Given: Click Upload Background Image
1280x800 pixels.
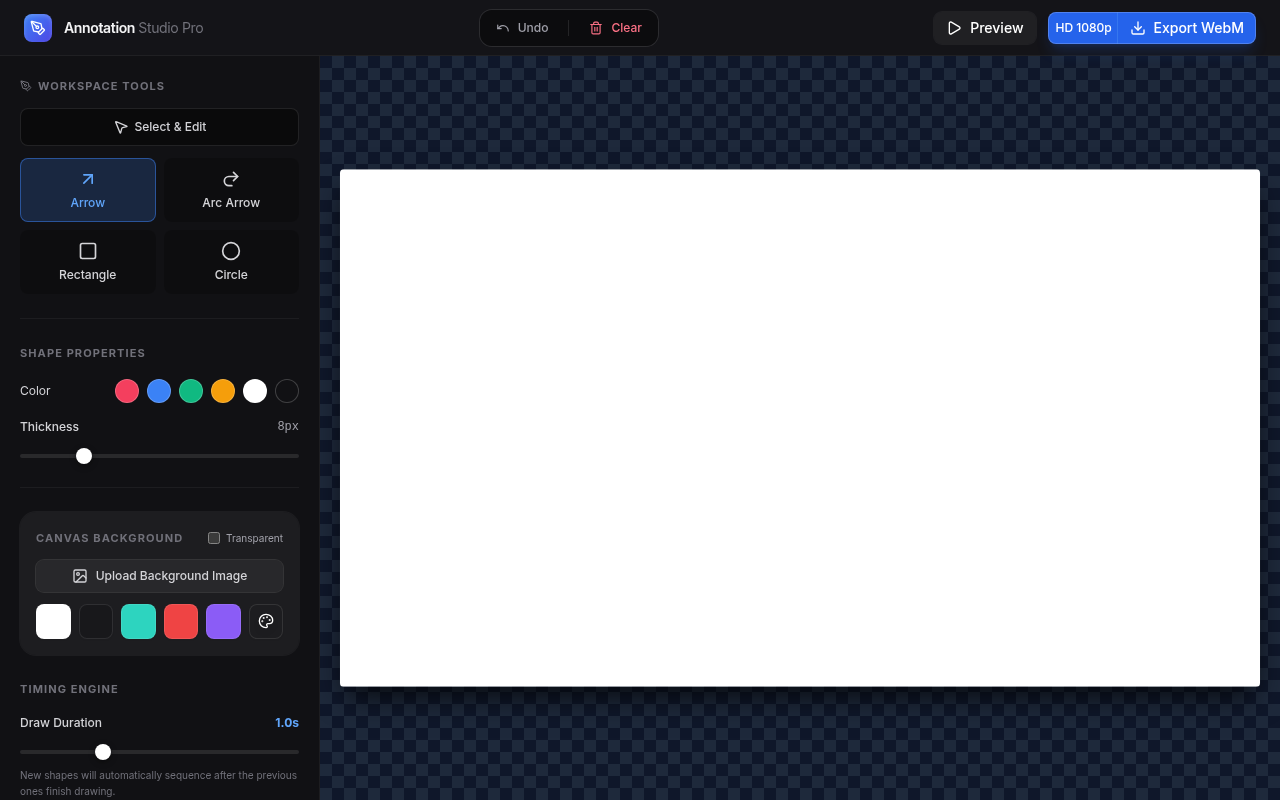Looking at the screenshot, I should coord(159,575).
